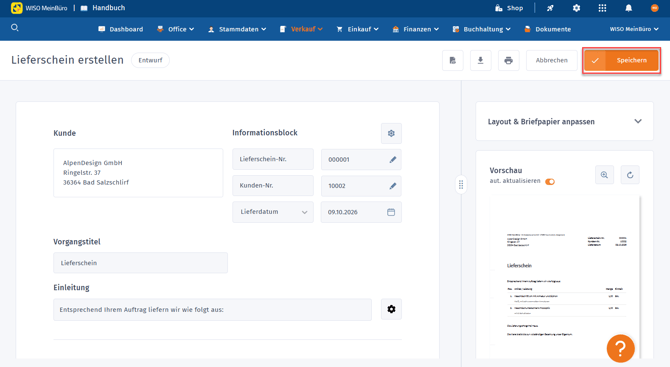The height and width of the screenshot is (367, 670).
Task: Click the customer address box AlpenDesign GmbH
Action: [138, 173]
